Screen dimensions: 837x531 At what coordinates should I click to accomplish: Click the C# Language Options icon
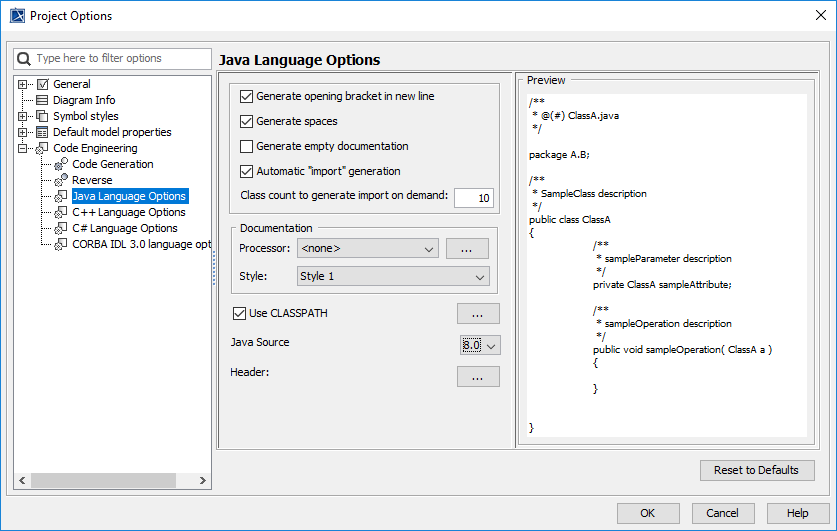click(61, 228)
